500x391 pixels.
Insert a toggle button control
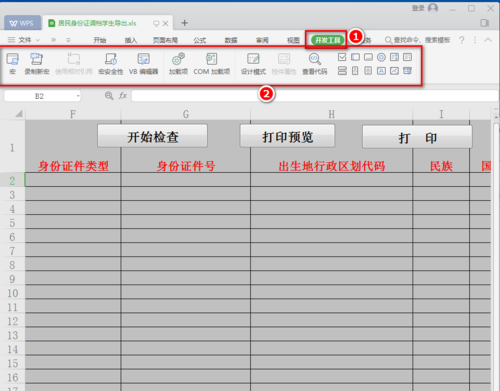342,71
